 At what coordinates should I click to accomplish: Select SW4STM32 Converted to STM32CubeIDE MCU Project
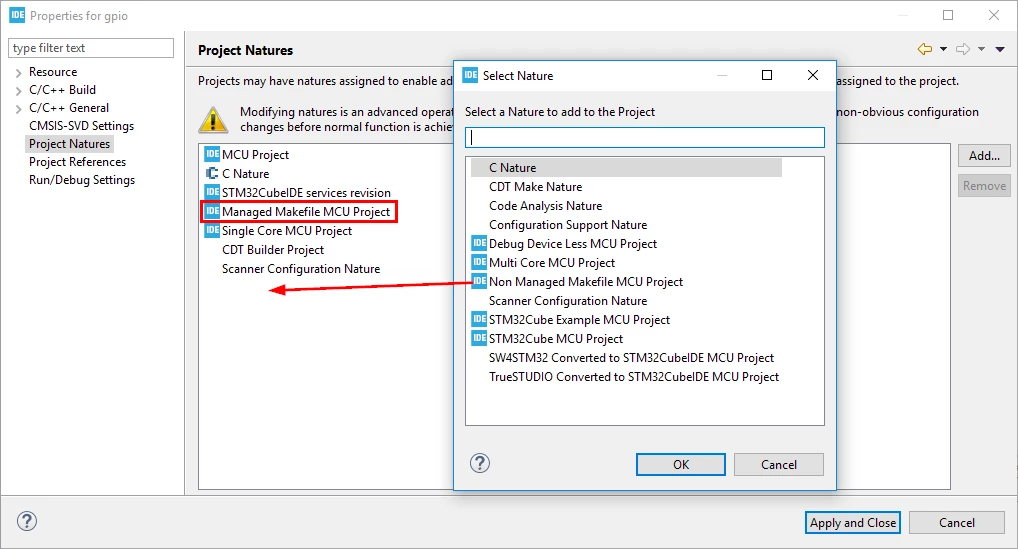(x=631, y=358)
